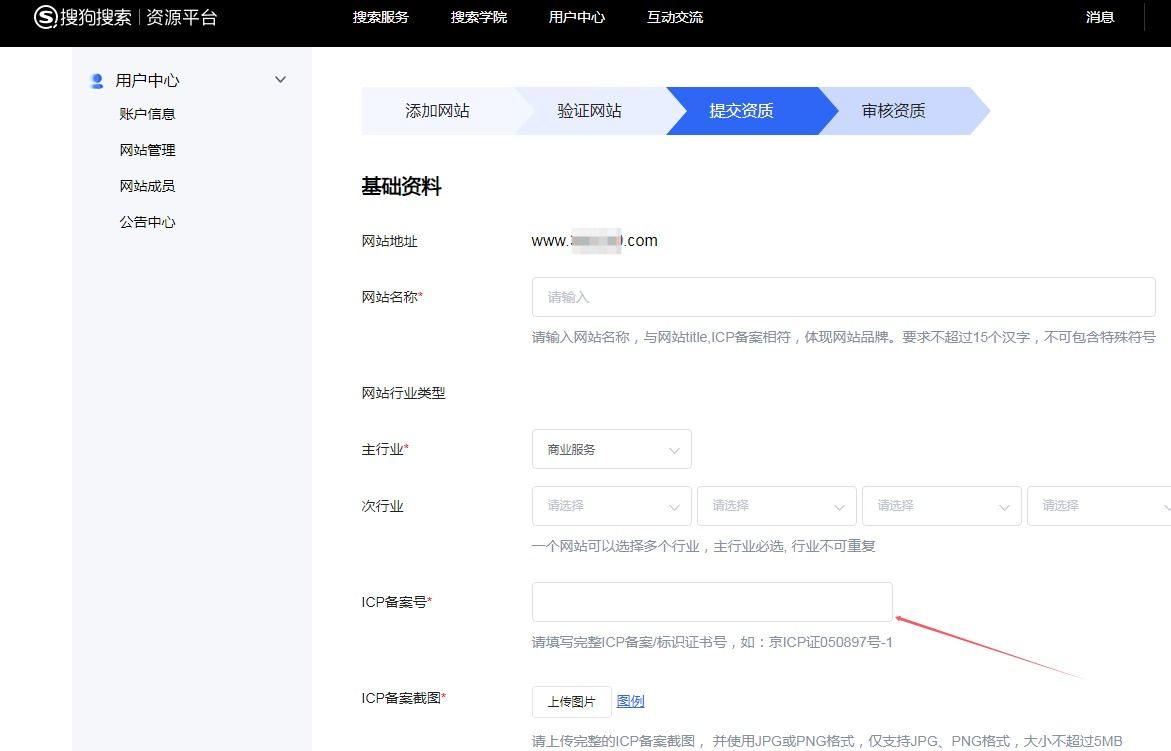Image resolution: width=1171 pixels, height=751 pixels.
Task: Open the second 次行业 dropdown
Action: 777,505
